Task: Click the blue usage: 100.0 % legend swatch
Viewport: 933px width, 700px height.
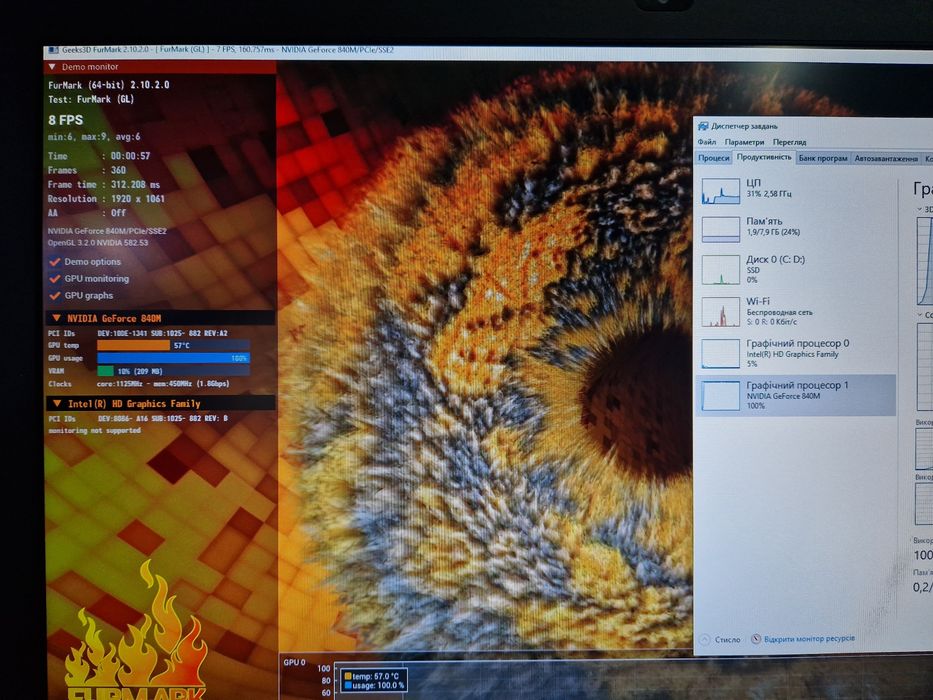Action: pyautogui.click(x=347, y=686)
